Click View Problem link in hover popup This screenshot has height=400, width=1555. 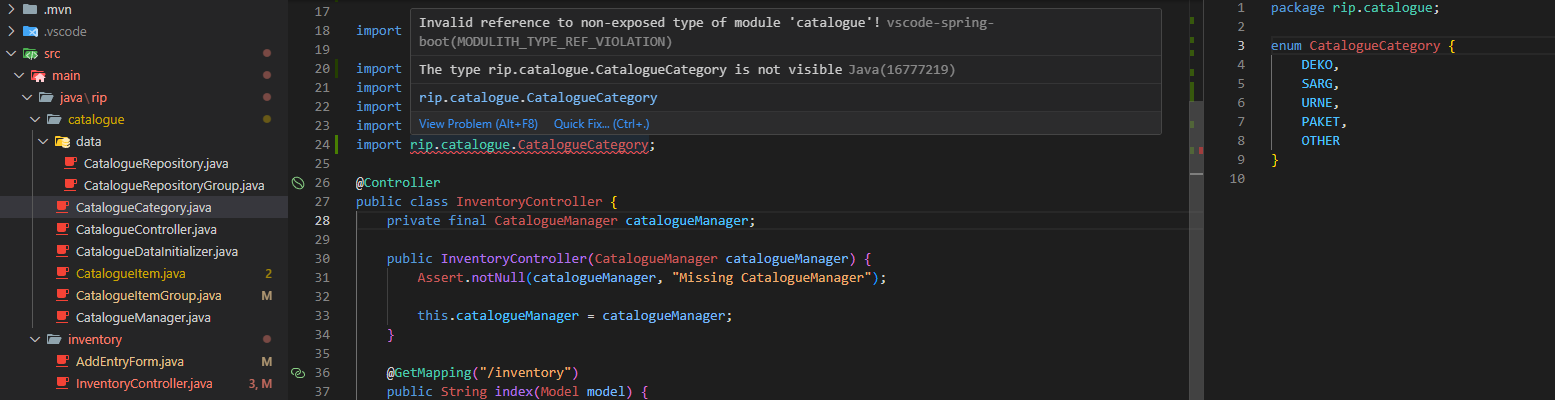[478, 124]
